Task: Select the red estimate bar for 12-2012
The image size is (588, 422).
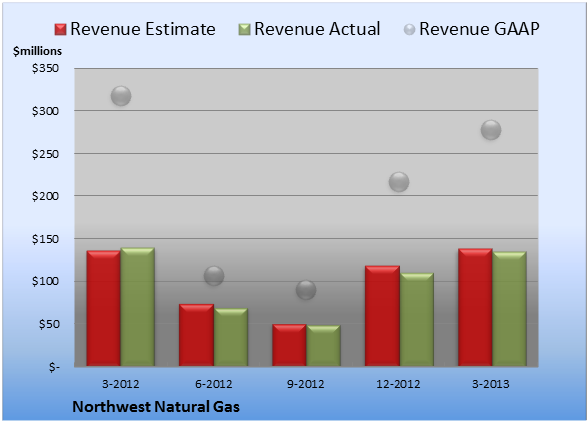Action: (x=382, y=316)
